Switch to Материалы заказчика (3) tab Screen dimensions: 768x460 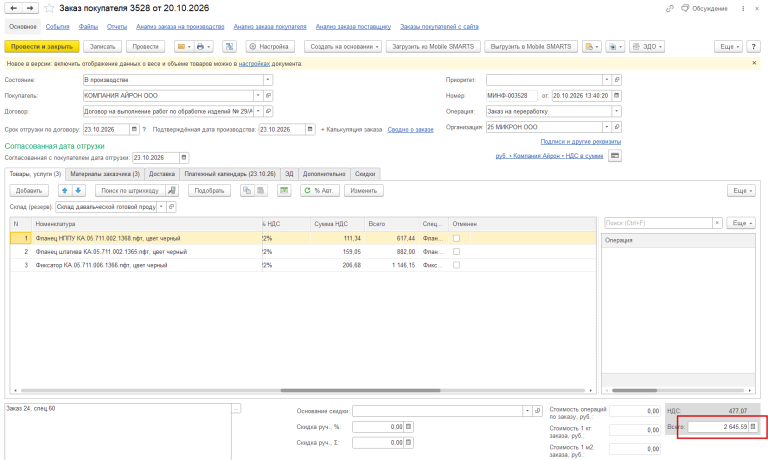(x=105, y=174)
